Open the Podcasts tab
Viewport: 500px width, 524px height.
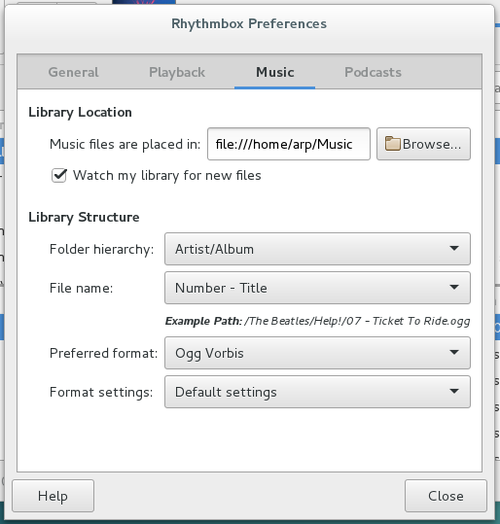[373, 72]
